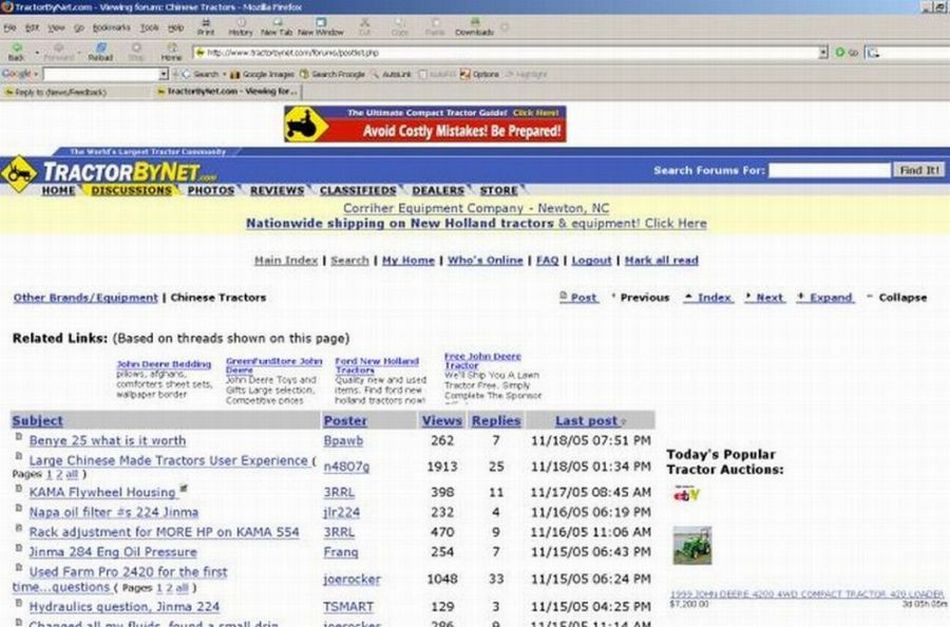The height and width of the screenshot is (627, 950).
Task: Click the Reload button in Firefox toolbar
Action: pos(100,51)
